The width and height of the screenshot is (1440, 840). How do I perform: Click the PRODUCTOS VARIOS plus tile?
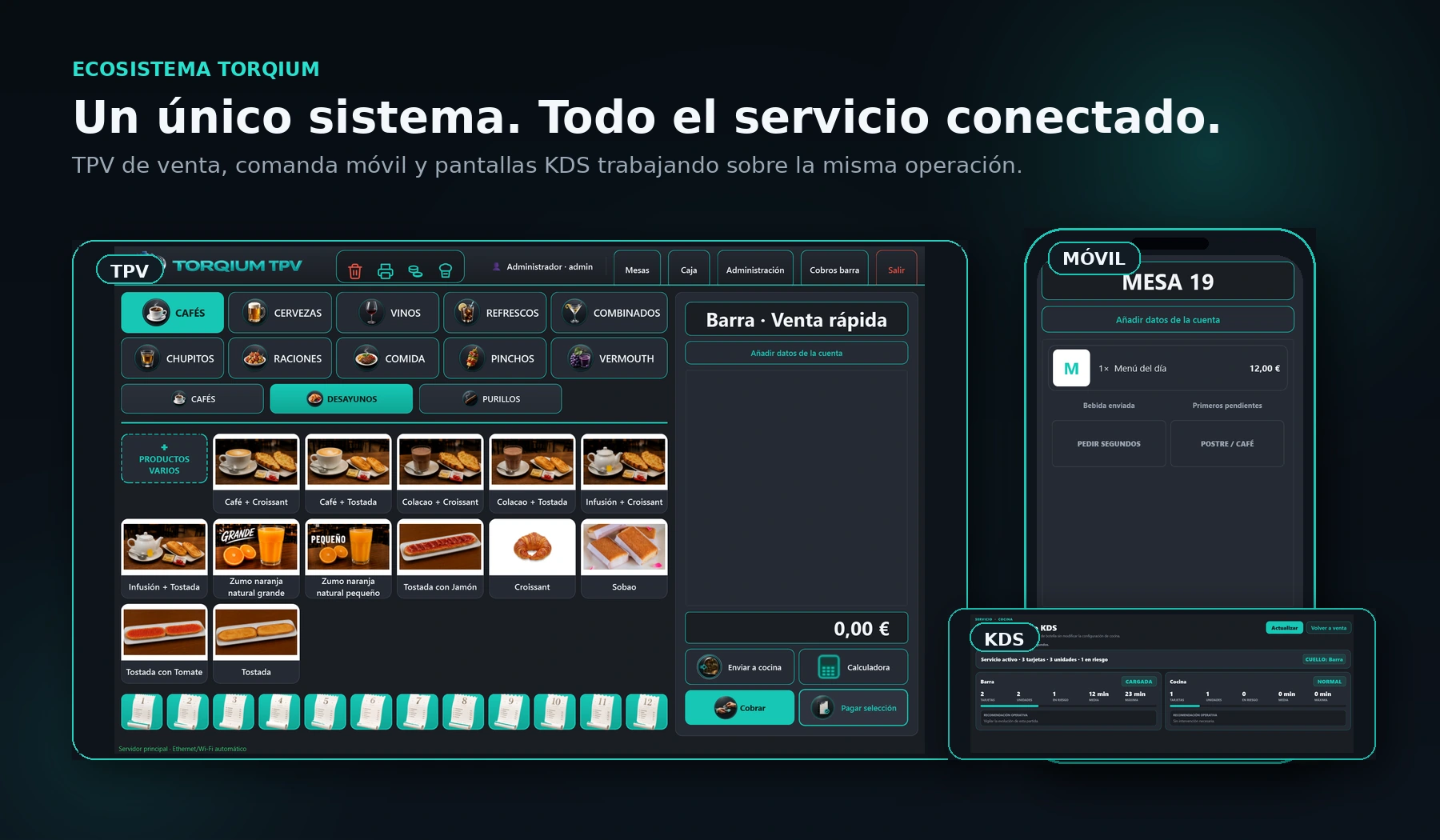click(164, 458)
